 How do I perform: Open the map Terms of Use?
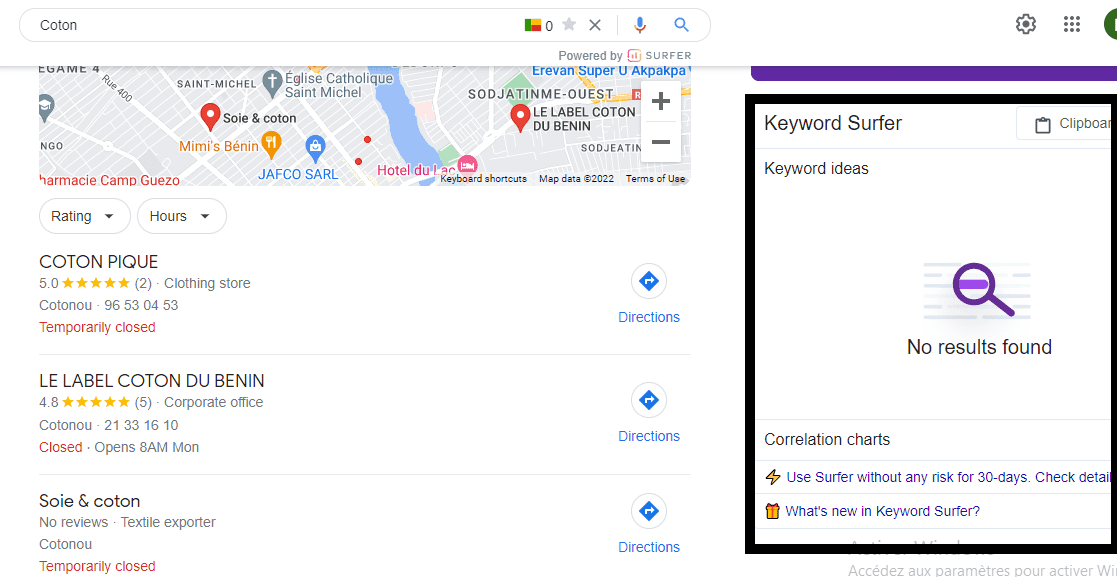pyautogui.click(x=655, y=179)
